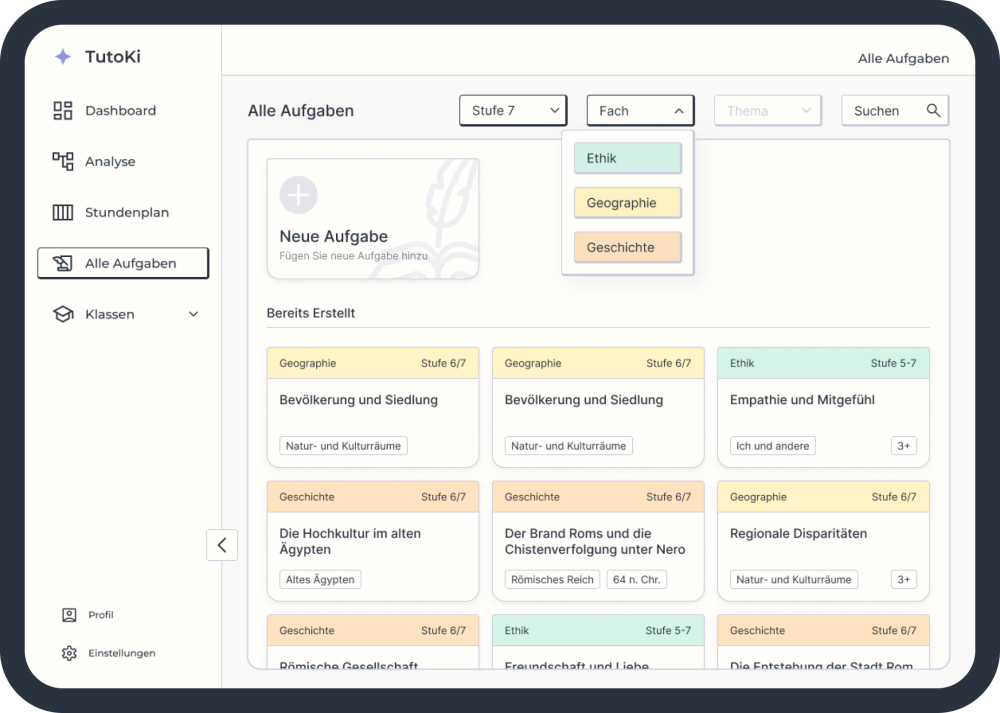Click the Dashboard grid icon

coord(63,111)
